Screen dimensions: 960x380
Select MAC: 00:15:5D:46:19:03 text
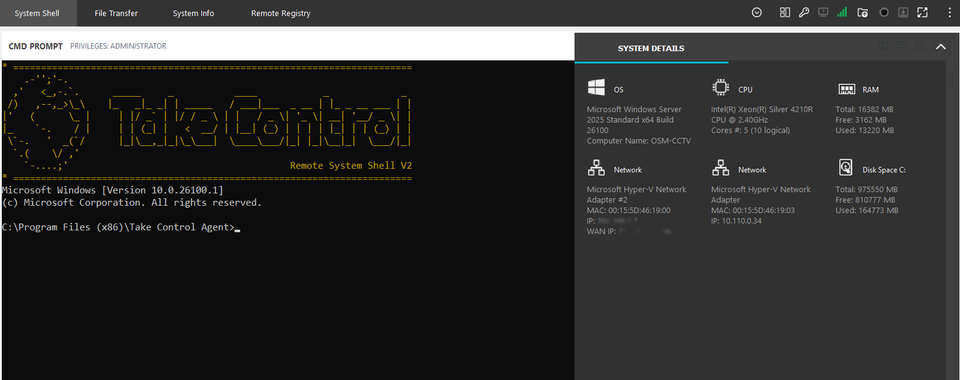753,210
